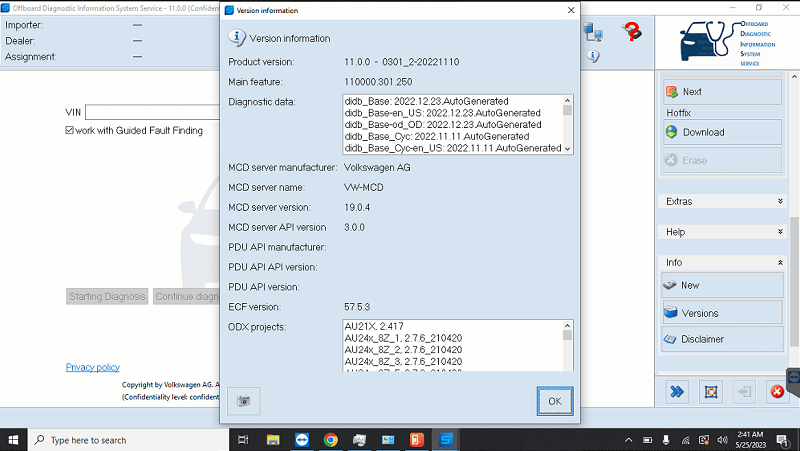Click the screenshot camera icon in dialog
Screen dimensions: 800x451
click(243, 401)
